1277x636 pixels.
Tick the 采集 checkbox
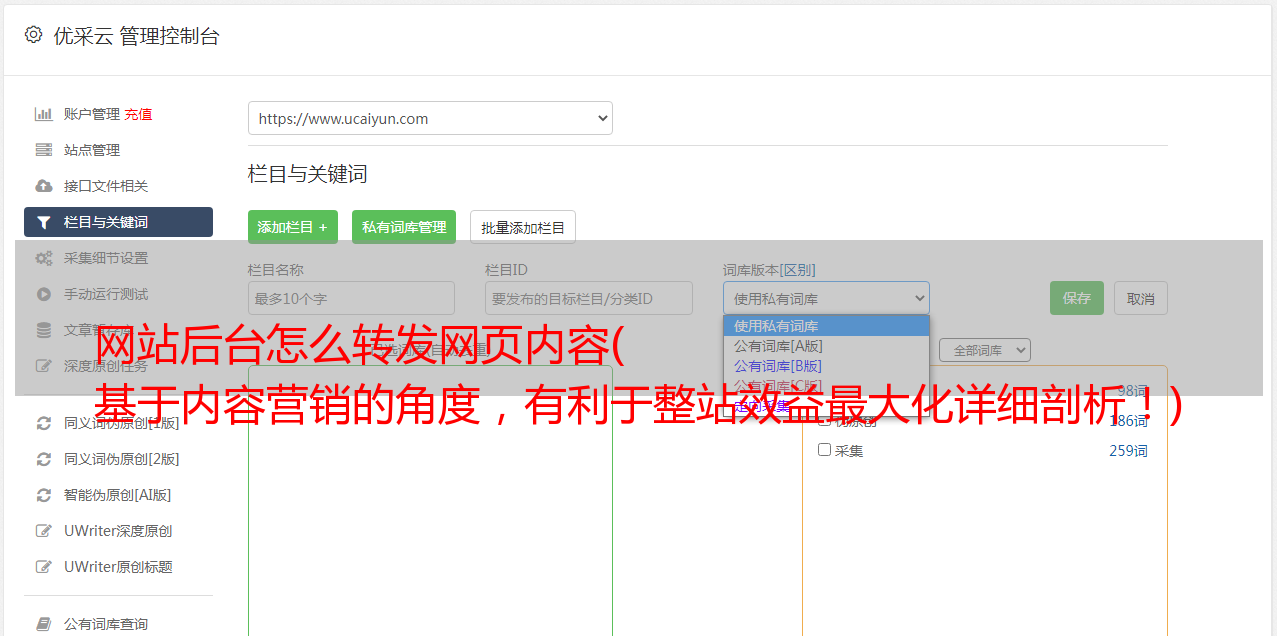point(825,450)
